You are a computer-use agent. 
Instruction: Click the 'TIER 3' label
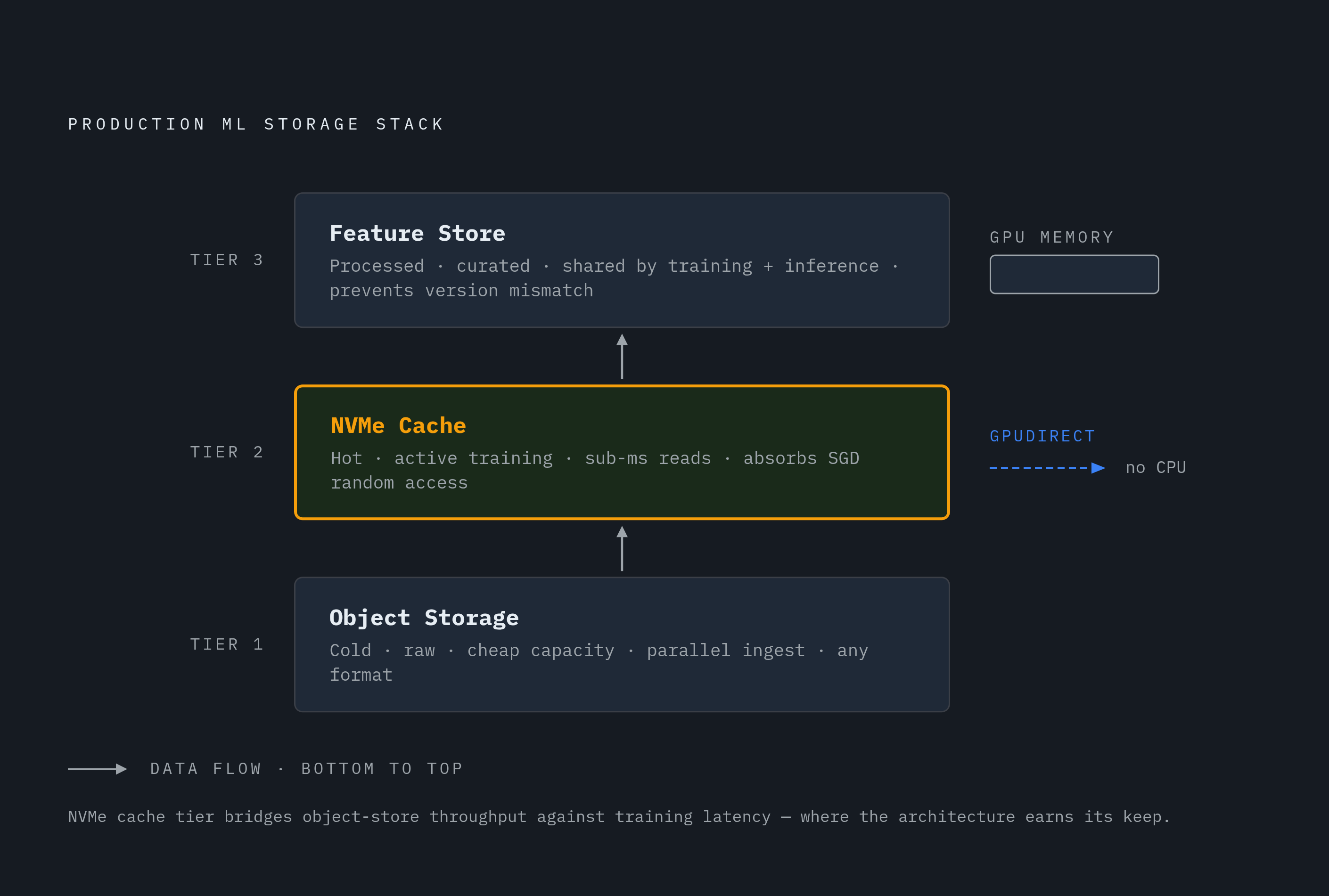coord(227,260)
